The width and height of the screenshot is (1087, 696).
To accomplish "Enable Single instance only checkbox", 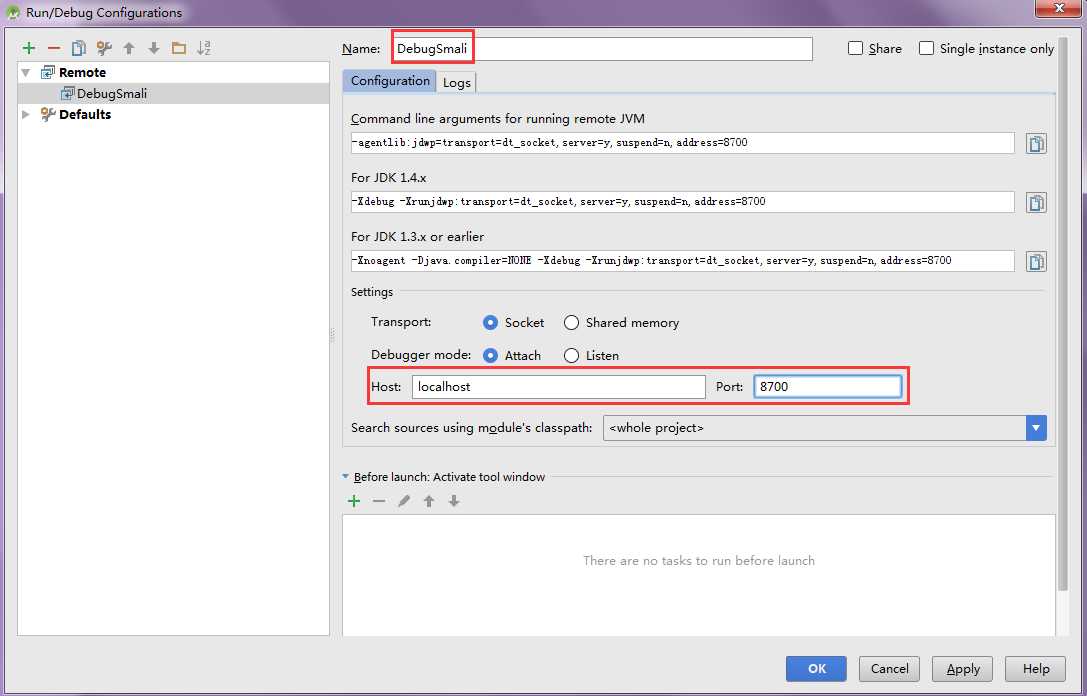I will coord(926,48).
